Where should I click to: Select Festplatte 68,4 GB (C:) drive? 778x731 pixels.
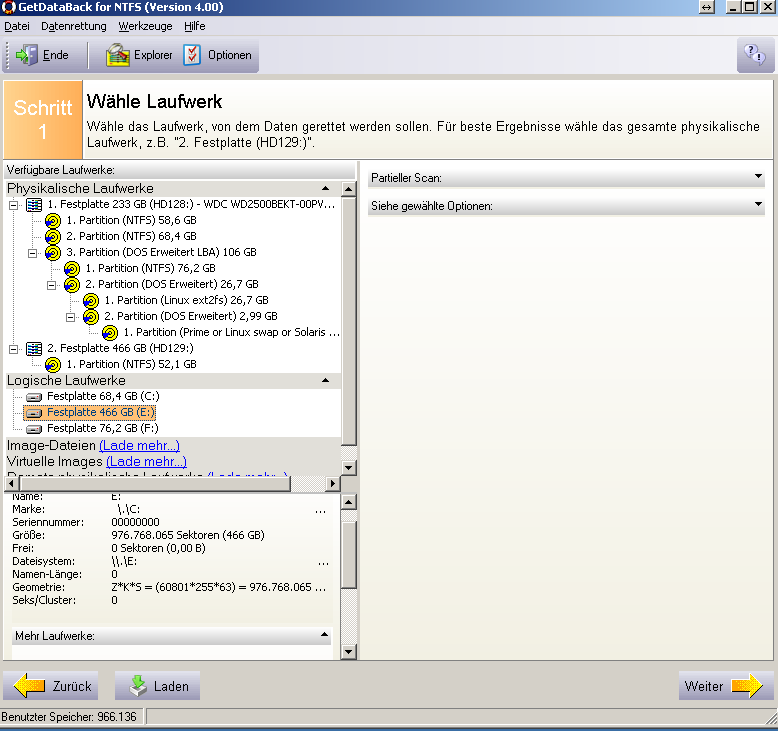[x=103, y=397]
